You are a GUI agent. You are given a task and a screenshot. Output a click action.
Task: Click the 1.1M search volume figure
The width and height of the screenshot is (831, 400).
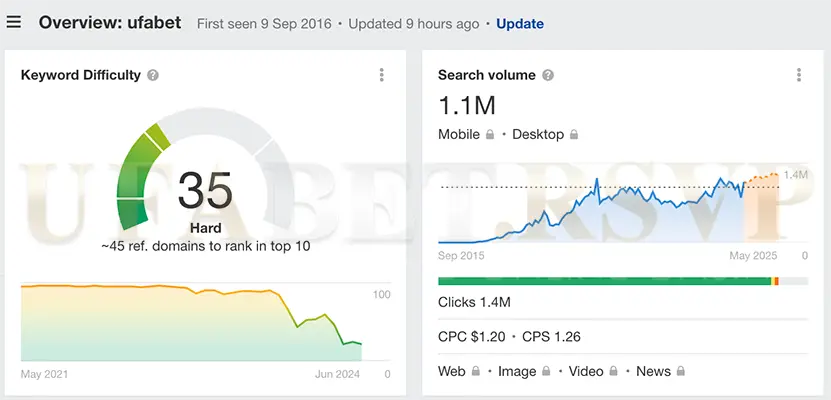point(467,105)
